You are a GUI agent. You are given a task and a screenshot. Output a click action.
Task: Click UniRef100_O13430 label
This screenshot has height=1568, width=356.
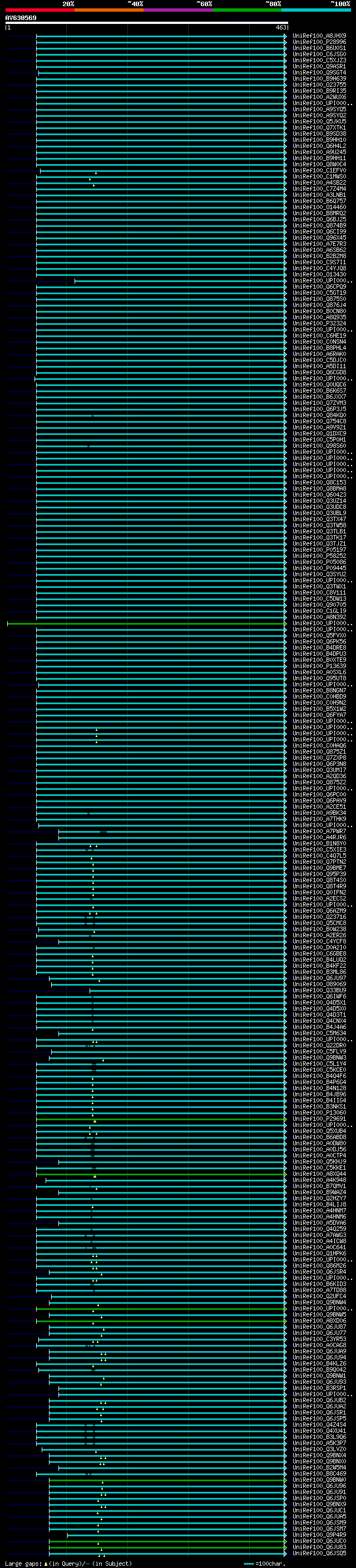click(319, 275)
